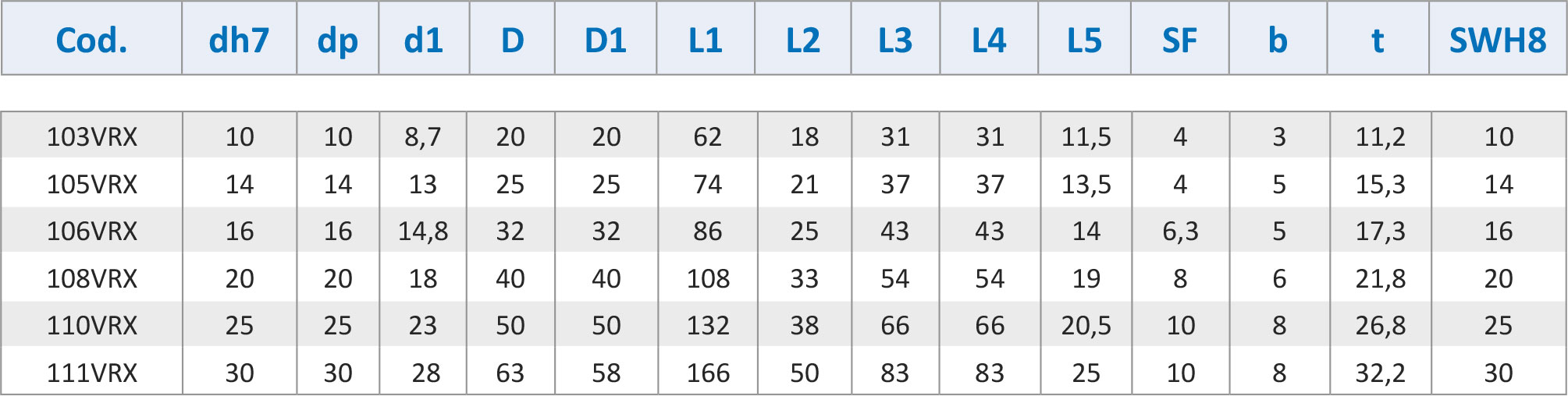This screenshot has width=1568, height=396.
Task: Select the 111VRX row code
Action: tap(92, 373)
